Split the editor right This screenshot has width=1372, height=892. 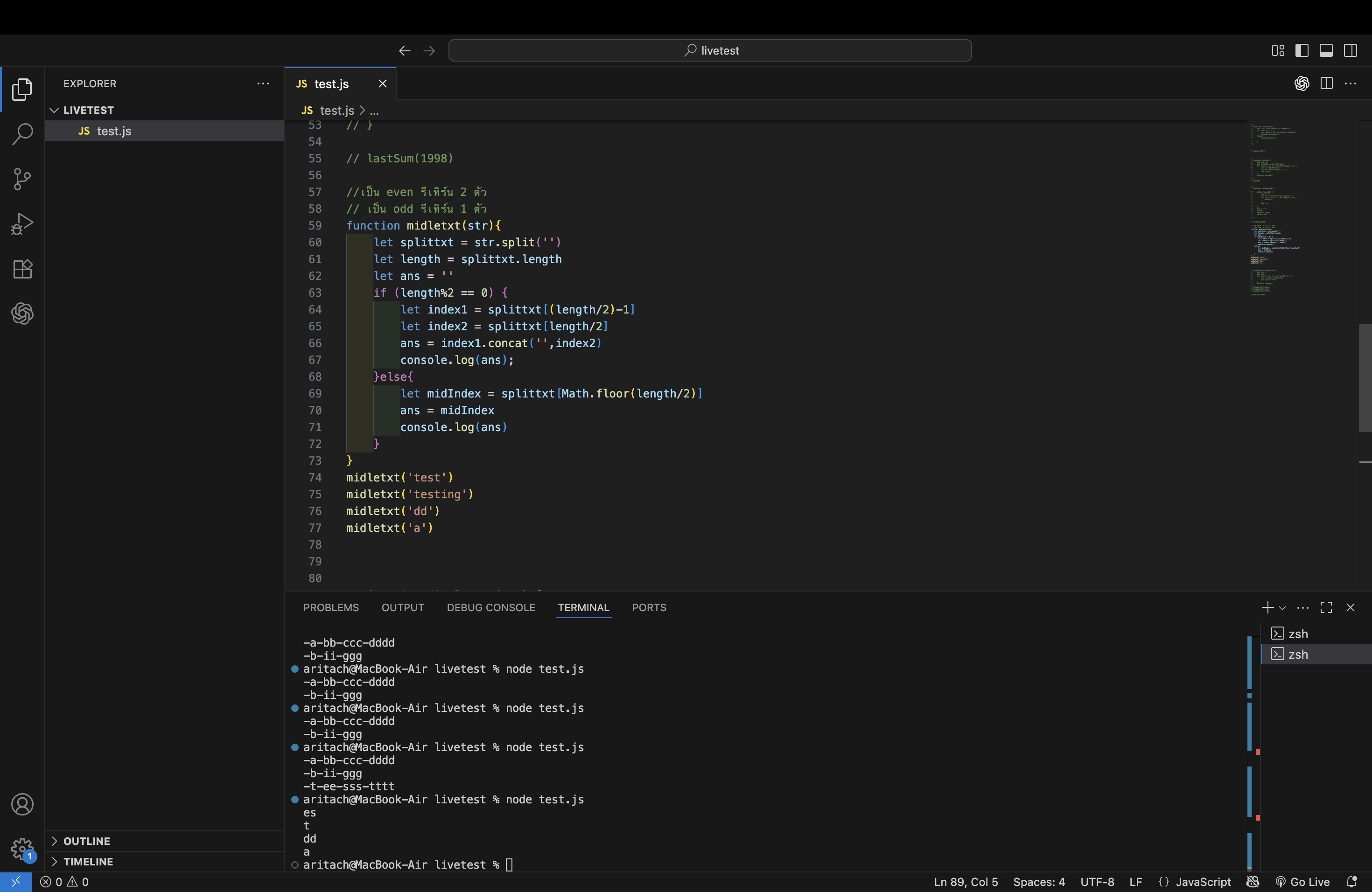point(1326,84)
